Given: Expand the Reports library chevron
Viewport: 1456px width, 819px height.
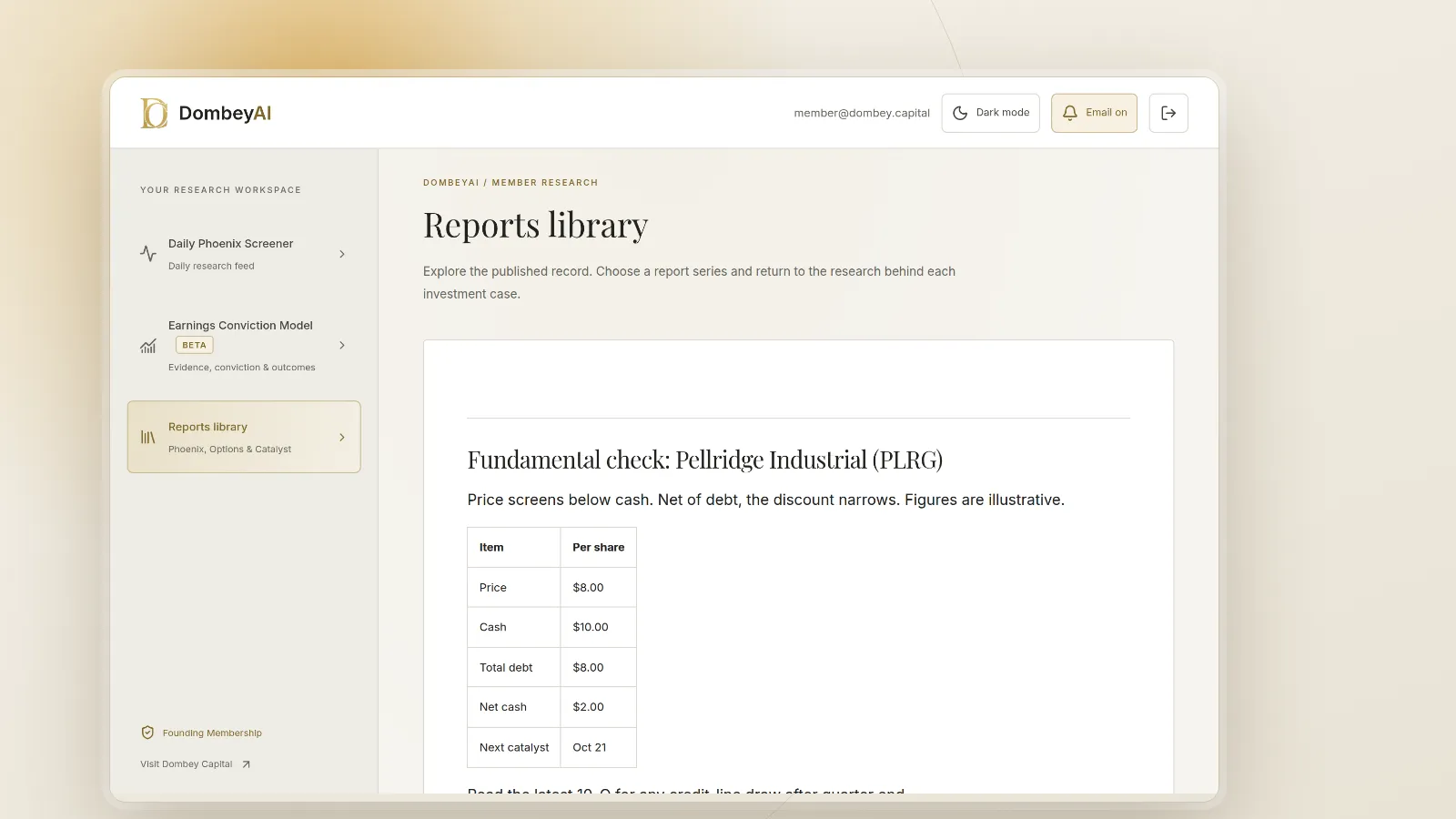Looking at the screenshot, I should [x=342, y=438].
